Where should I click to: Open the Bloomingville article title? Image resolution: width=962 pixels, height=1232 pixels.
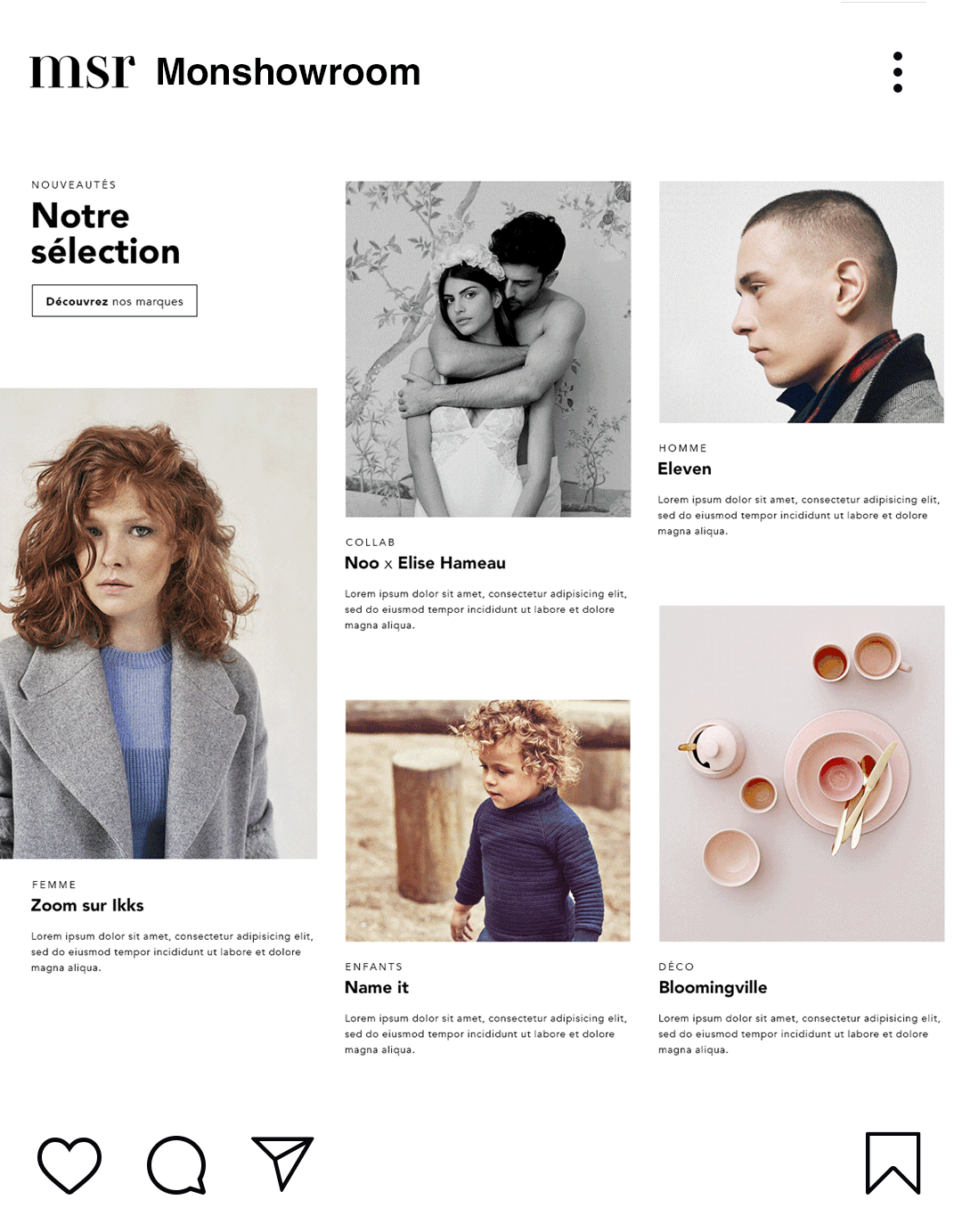pos(713,987)
